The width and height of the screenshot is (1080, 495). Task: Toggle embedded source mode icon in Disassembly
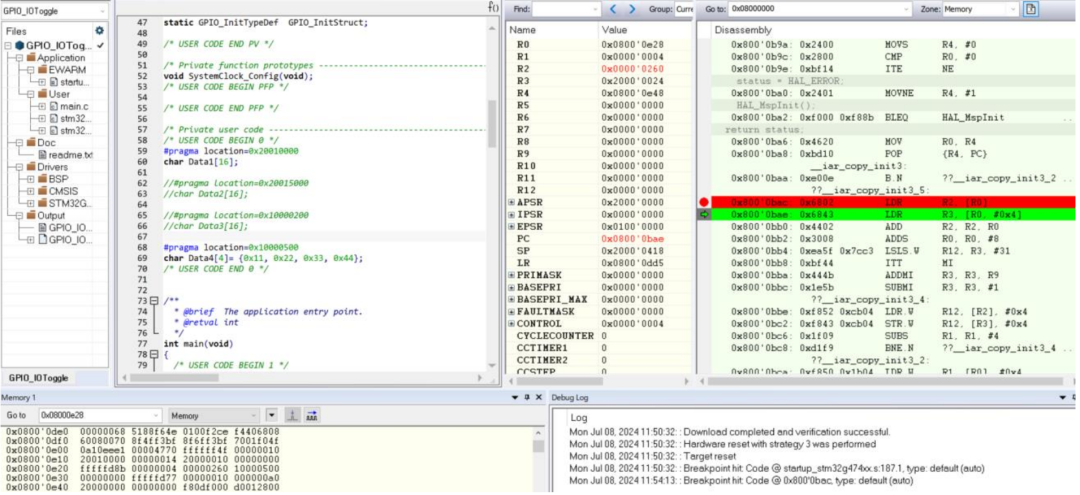pyautogui.click(x=1031, y=10)
